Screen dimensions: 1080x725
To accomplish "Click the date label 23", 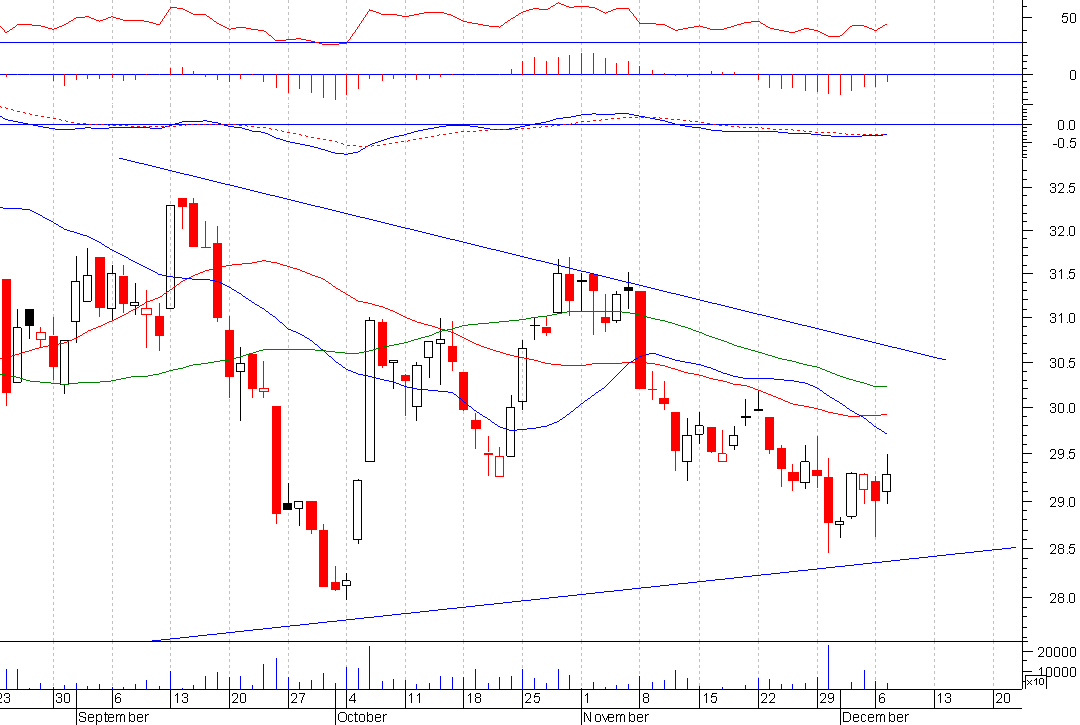I will tap(6, 698).
